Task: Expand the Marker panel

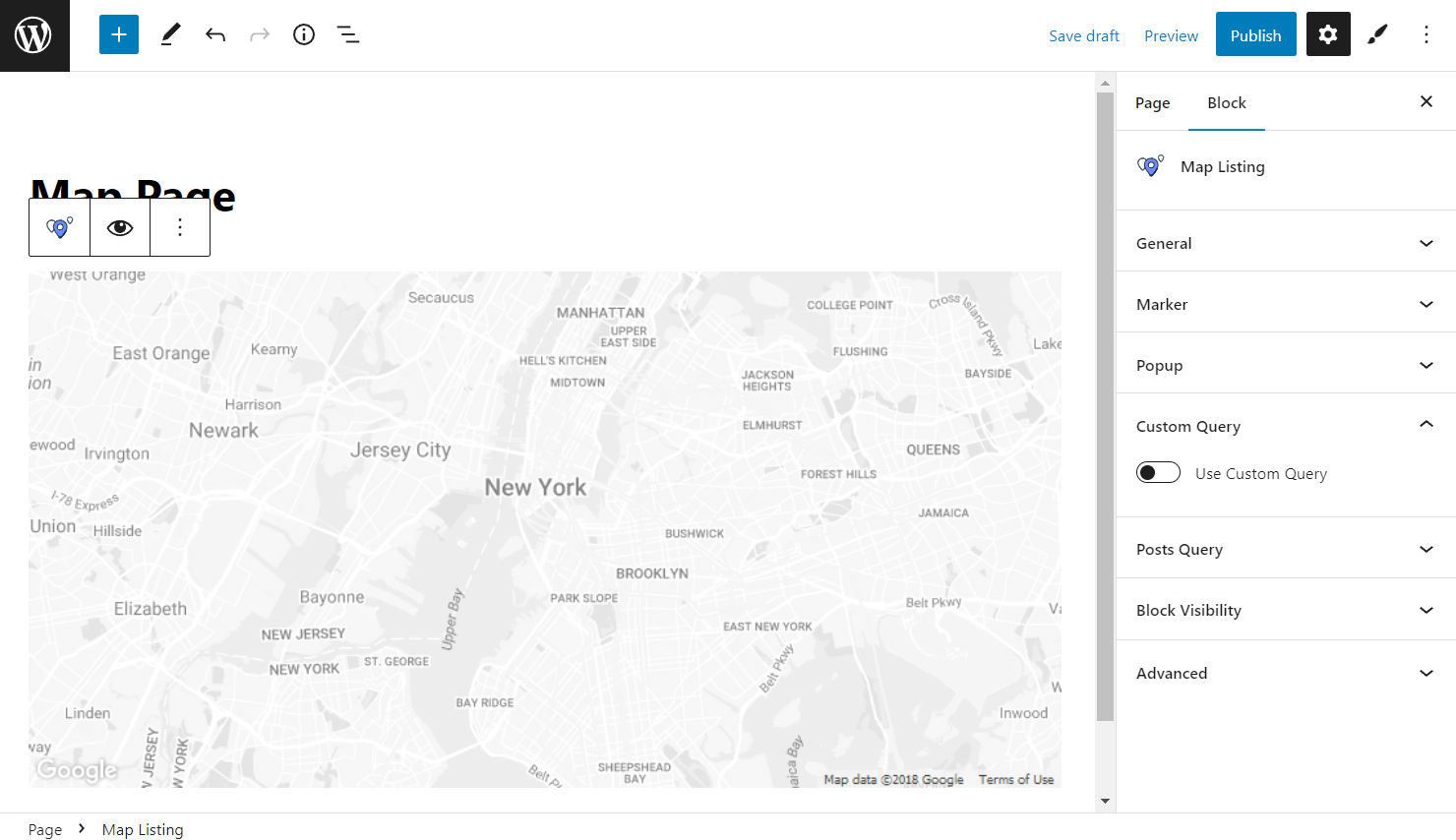Action: 1286,304
